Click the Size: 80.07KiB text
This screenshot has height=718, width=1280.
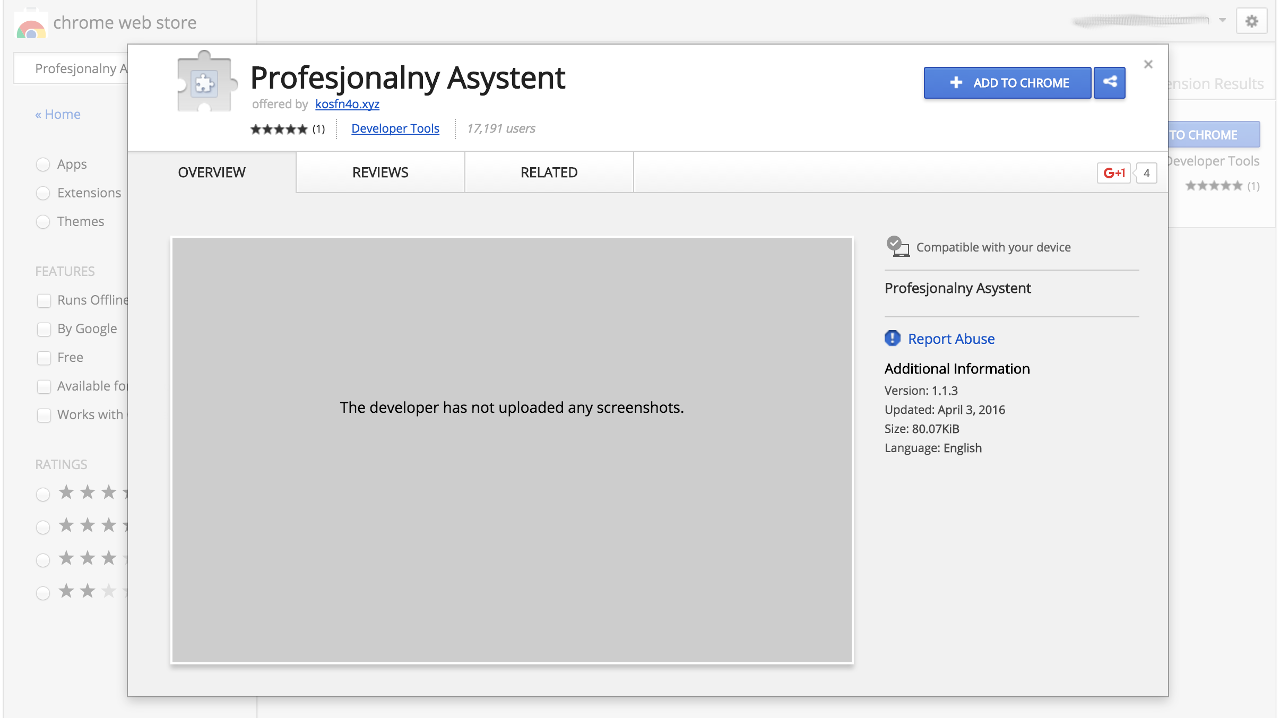click(x=922, y=429)
